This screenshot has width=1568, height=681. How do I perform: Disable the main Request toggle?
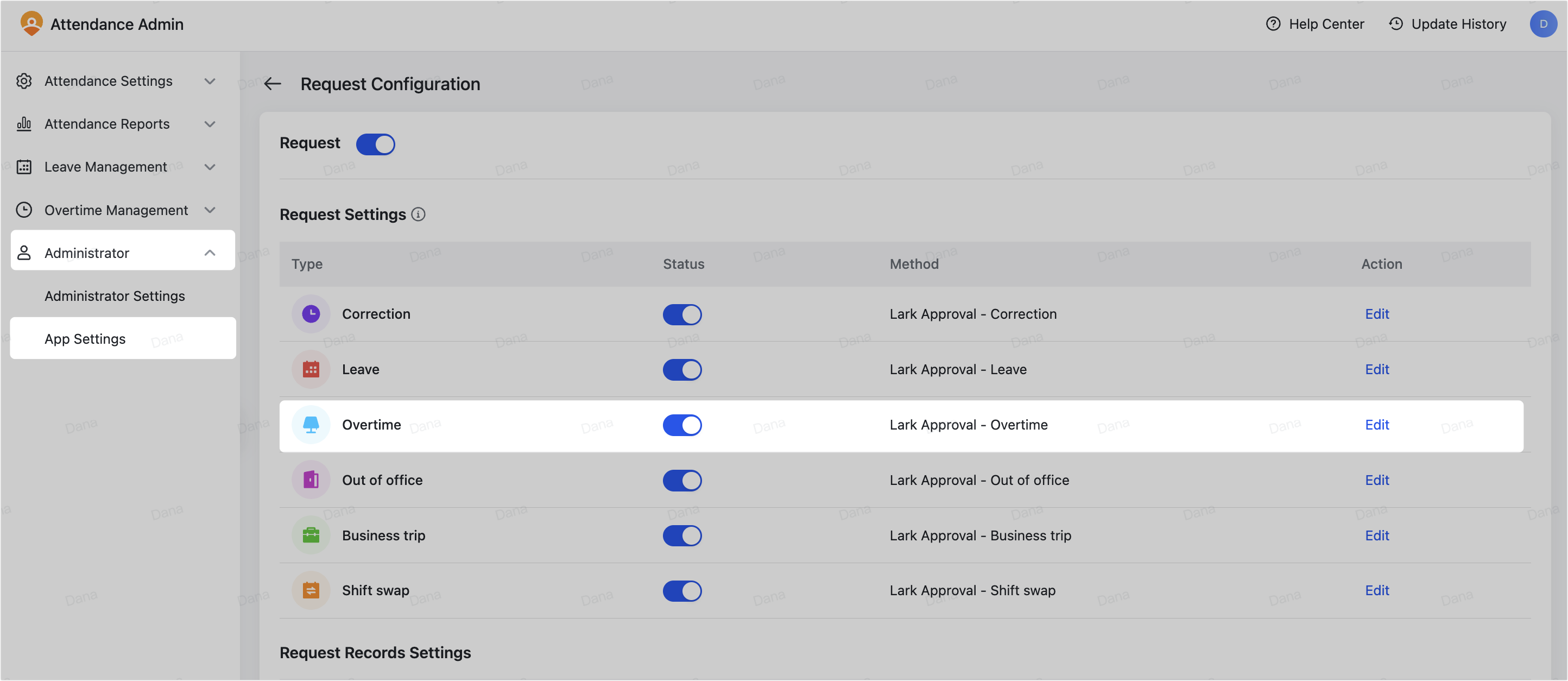376,144
